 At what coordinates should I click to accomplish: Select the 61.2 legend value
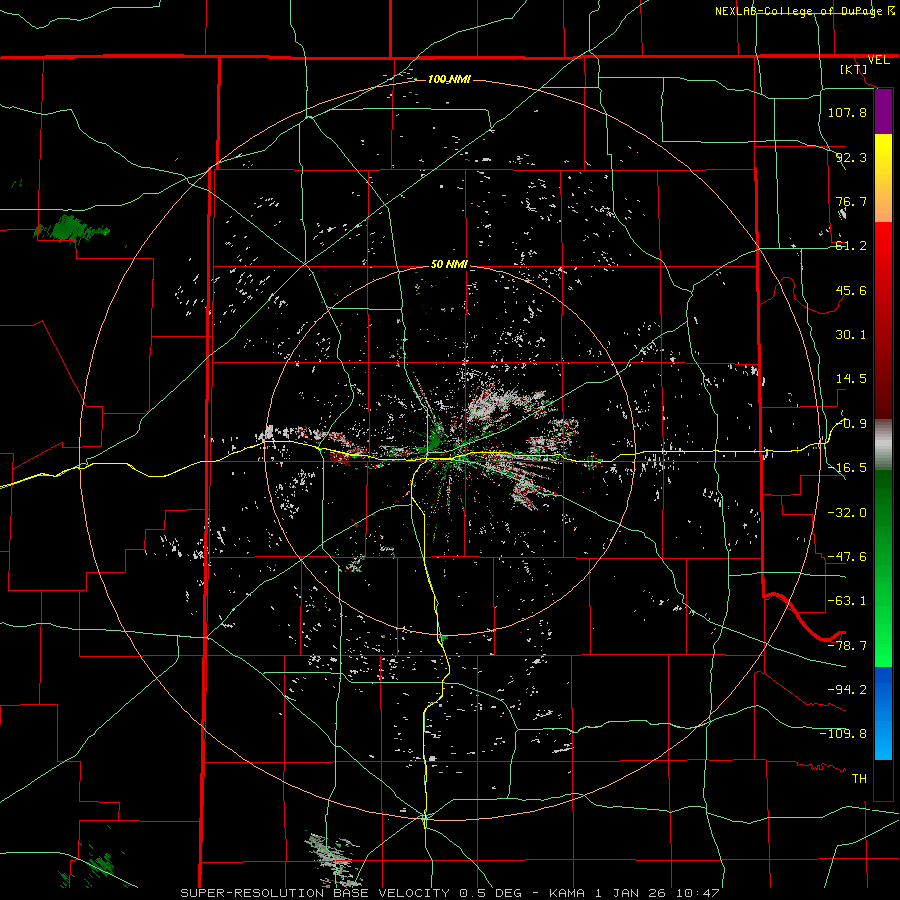(851, 246)
